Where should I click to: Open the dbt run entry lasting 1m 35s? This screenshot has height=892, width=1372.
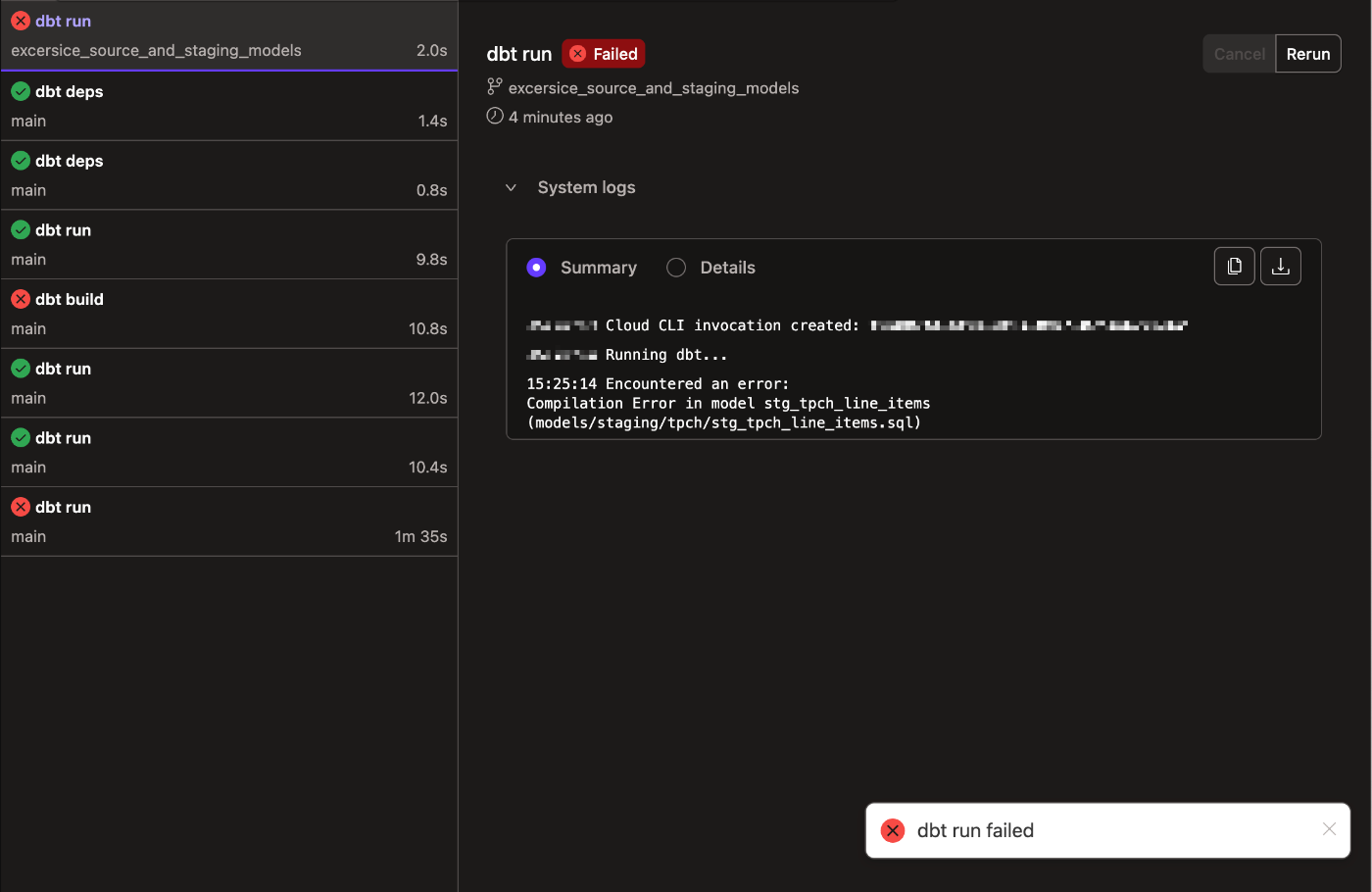[x=229, y=521]
